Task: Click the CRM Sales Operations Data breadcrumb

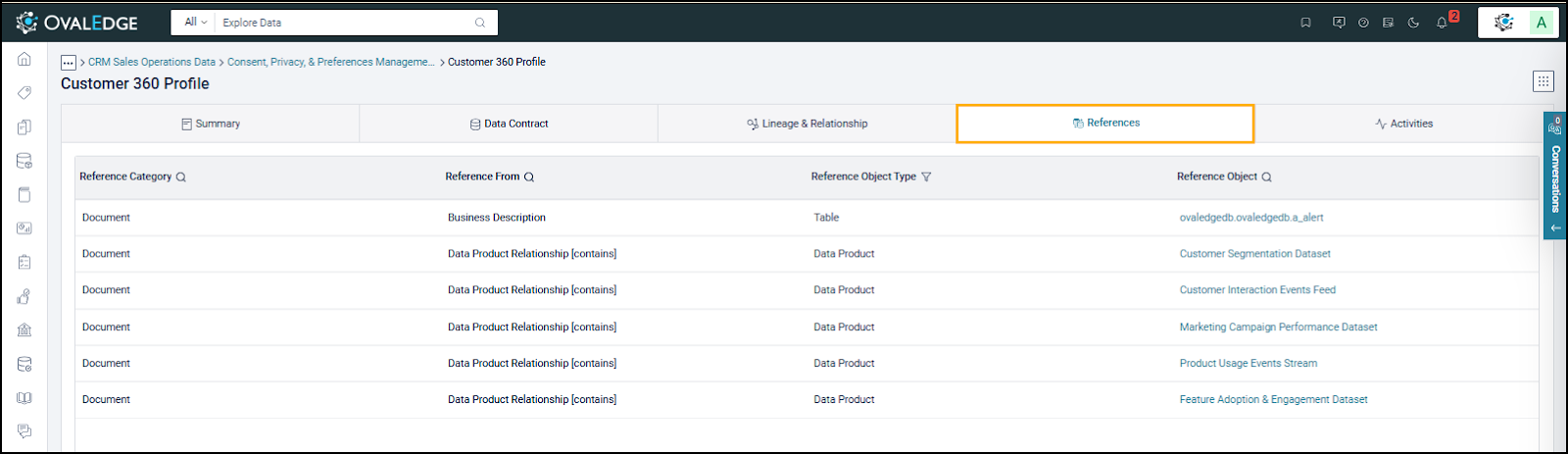Action: (152, 62)
